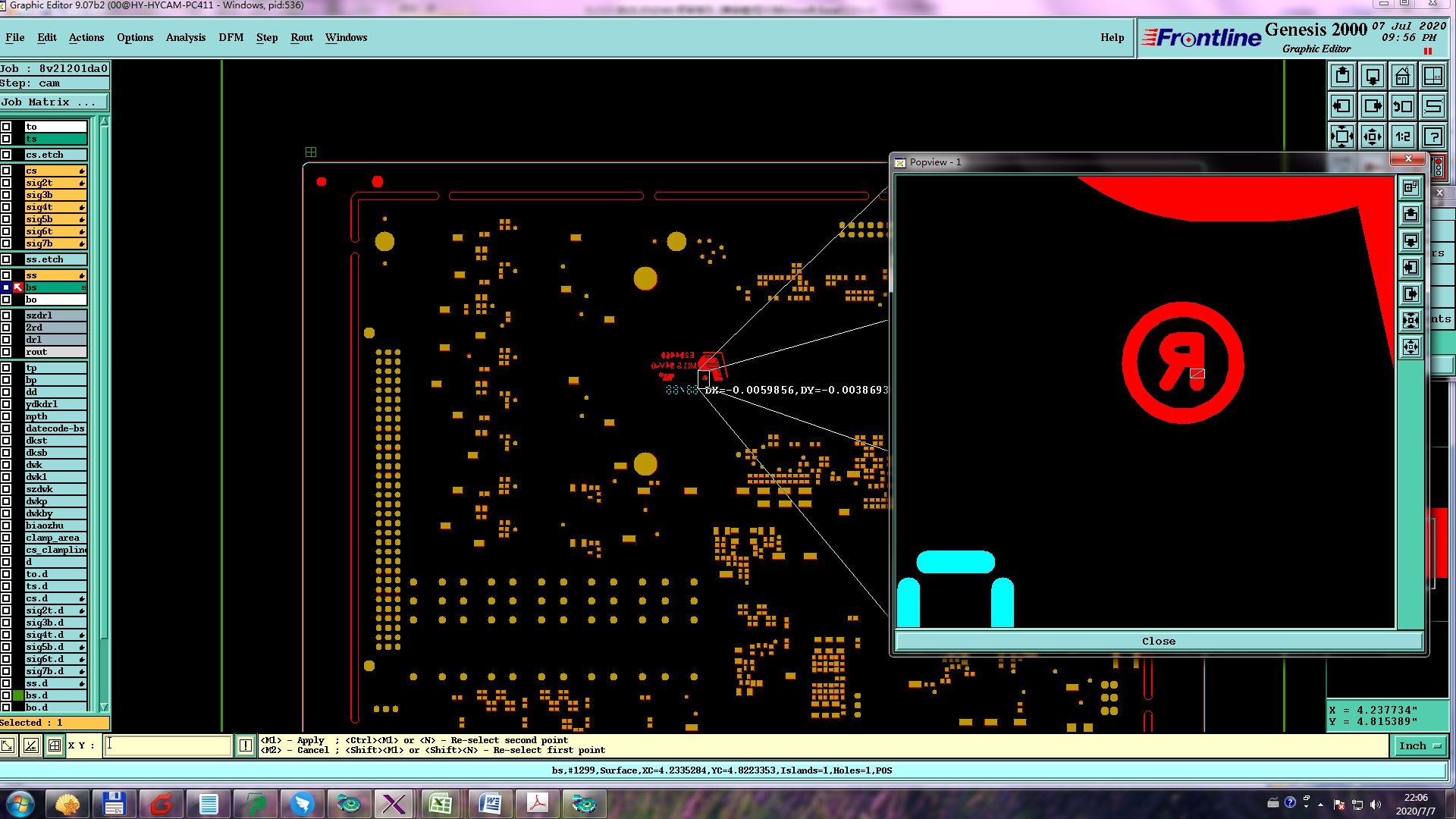1456x819 pixels.
Task: Click the exclamation mark alert icon
Action: (246, 745)
